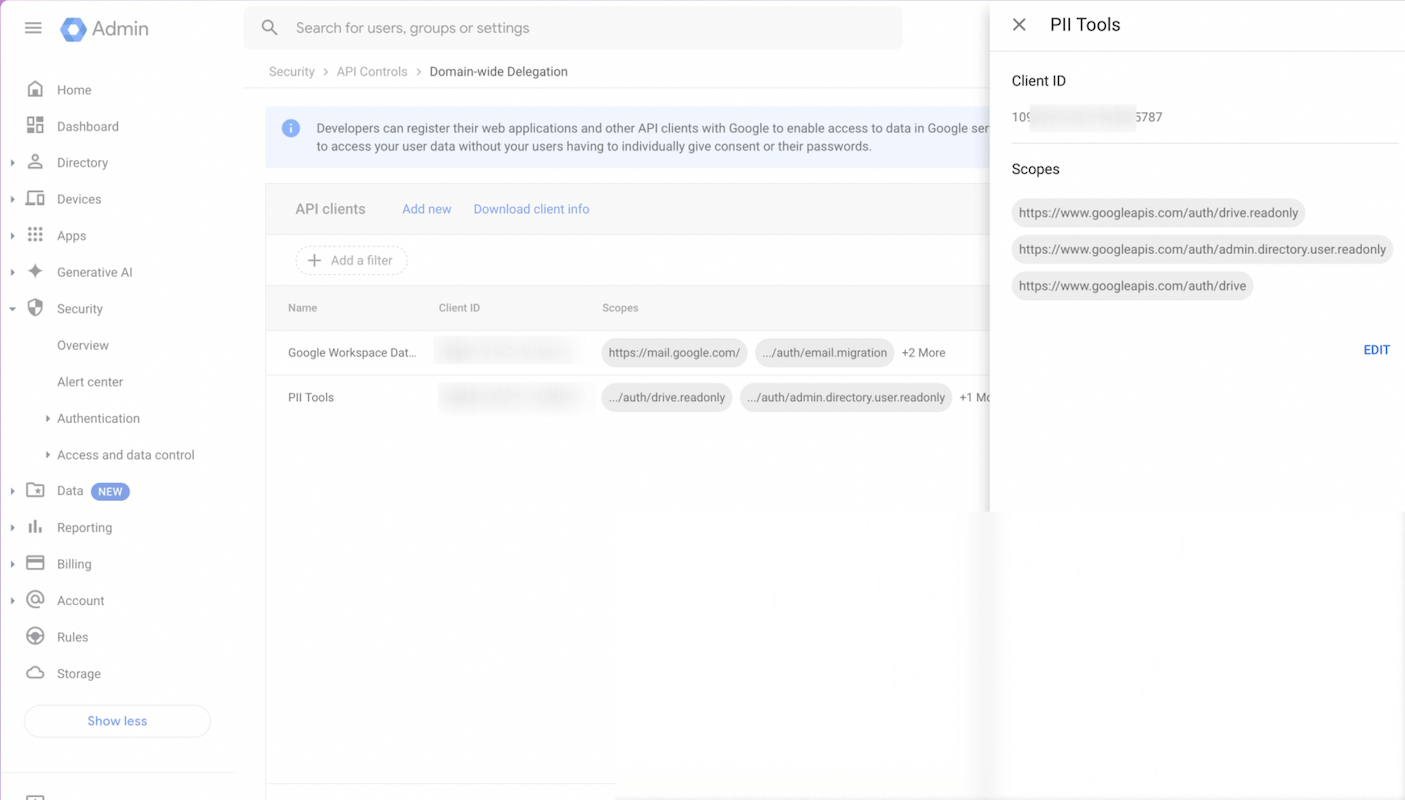Click the Dashboard icon in sidebar

pos(35,126)
